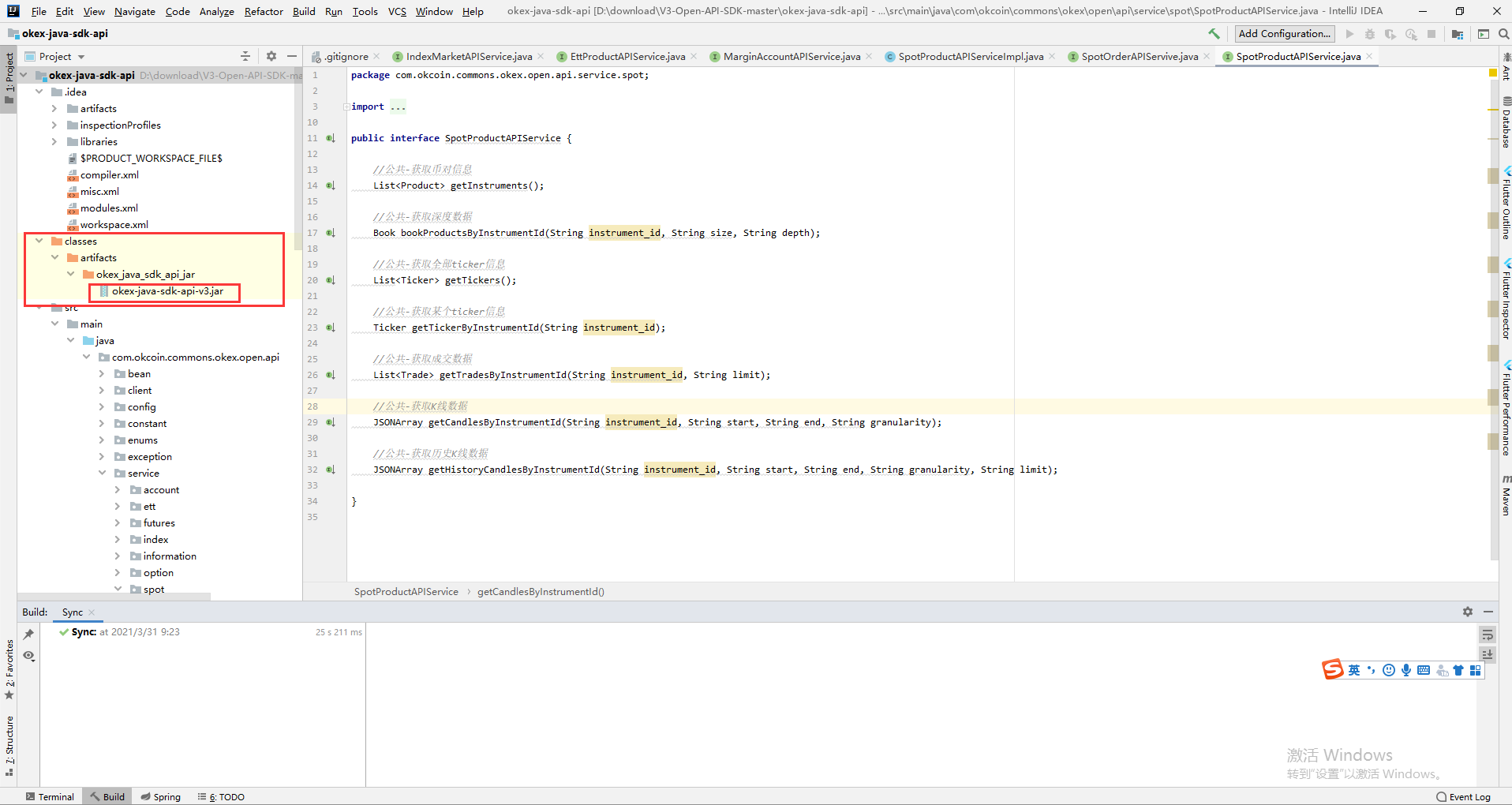This screenshot has width=1512, height=805.
Task: Click Add Configuration... button
Action: [1285, 33]
